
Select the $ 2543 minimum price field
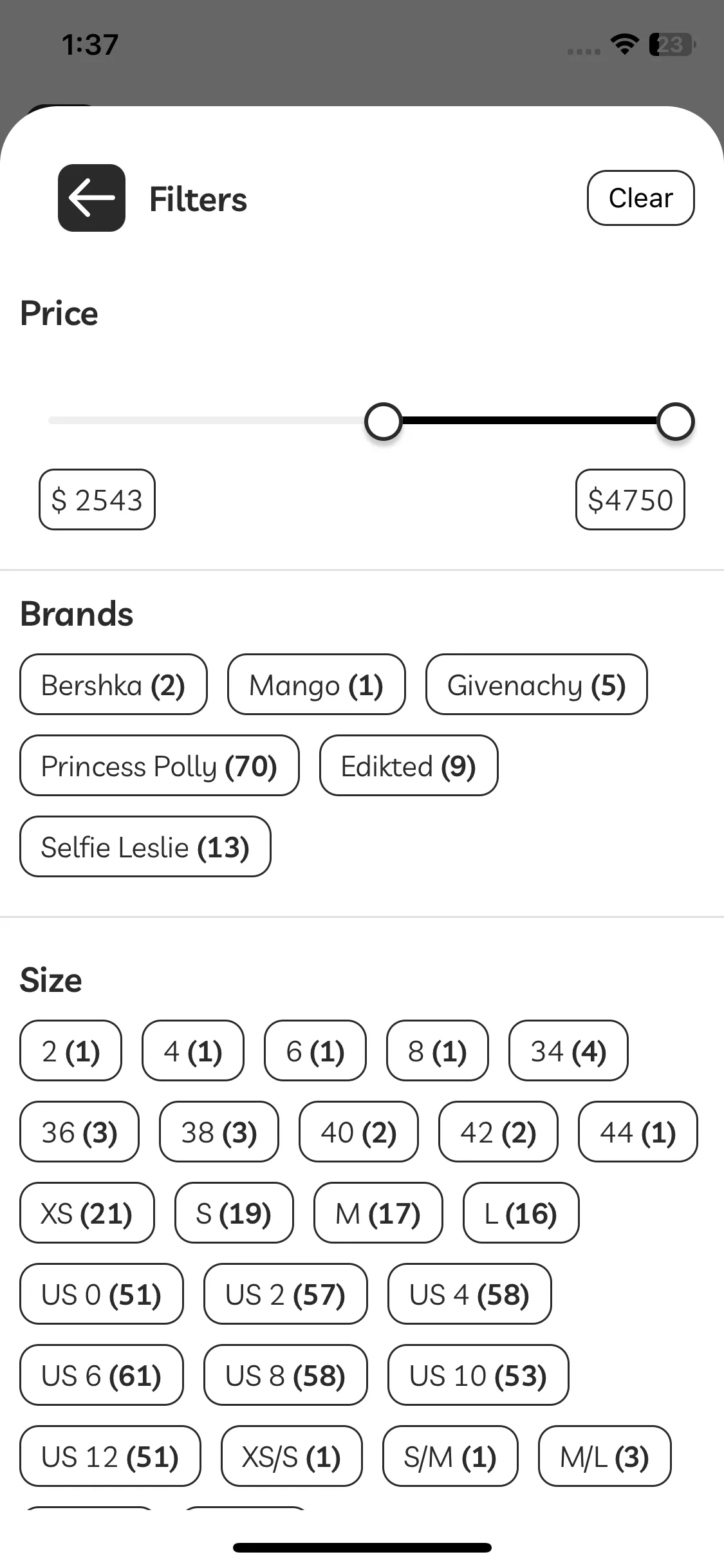click(x=97, y=499)
